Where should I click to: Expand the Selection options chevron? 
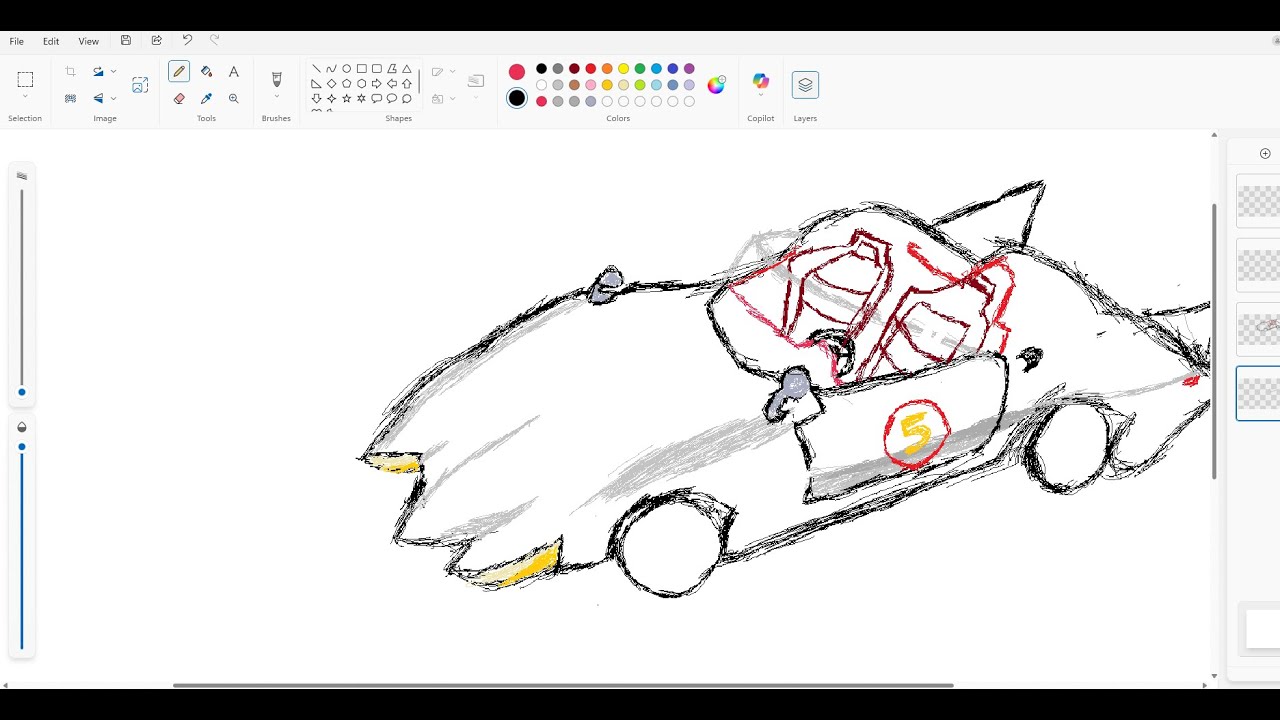point(25,97)
